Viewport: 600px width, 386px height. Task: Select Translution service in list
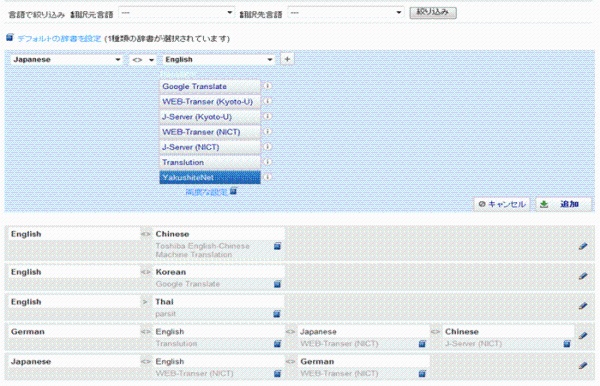tap(210, 162)
